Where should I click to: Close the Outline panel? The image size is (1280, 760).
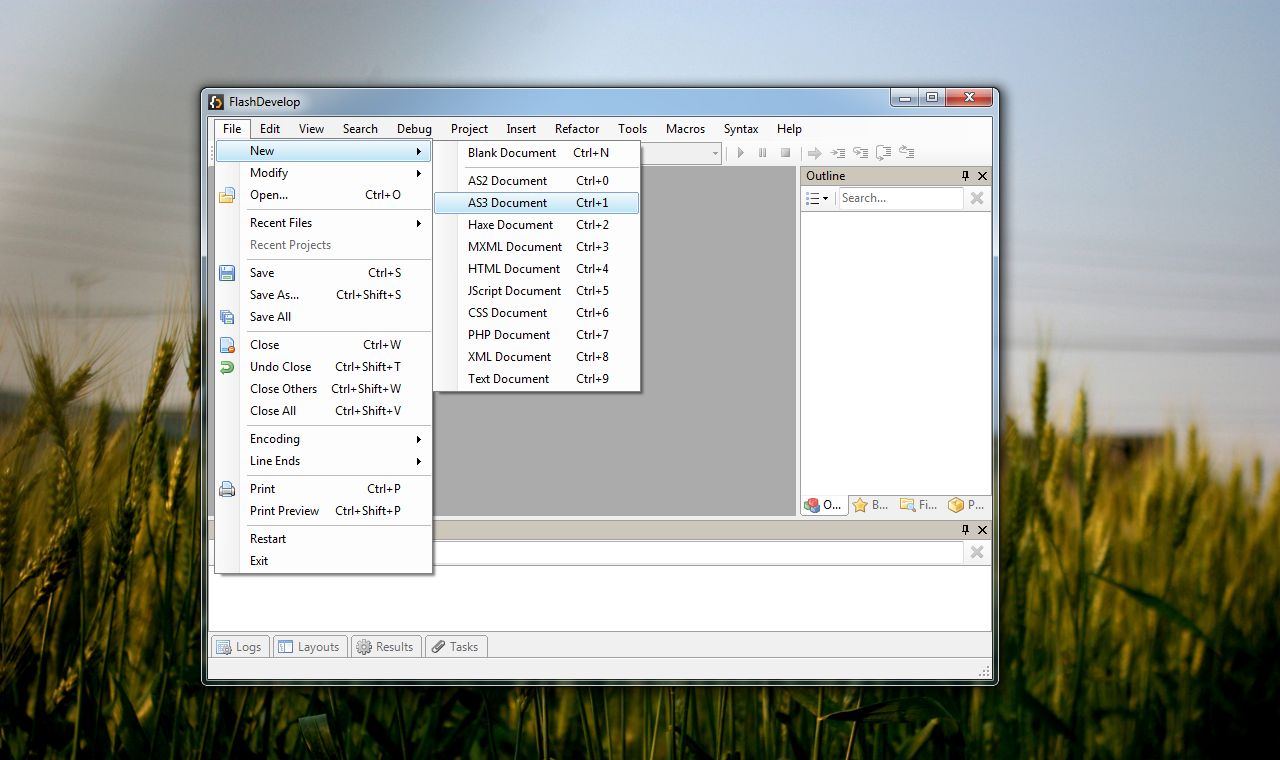click(x=982, y=176)
